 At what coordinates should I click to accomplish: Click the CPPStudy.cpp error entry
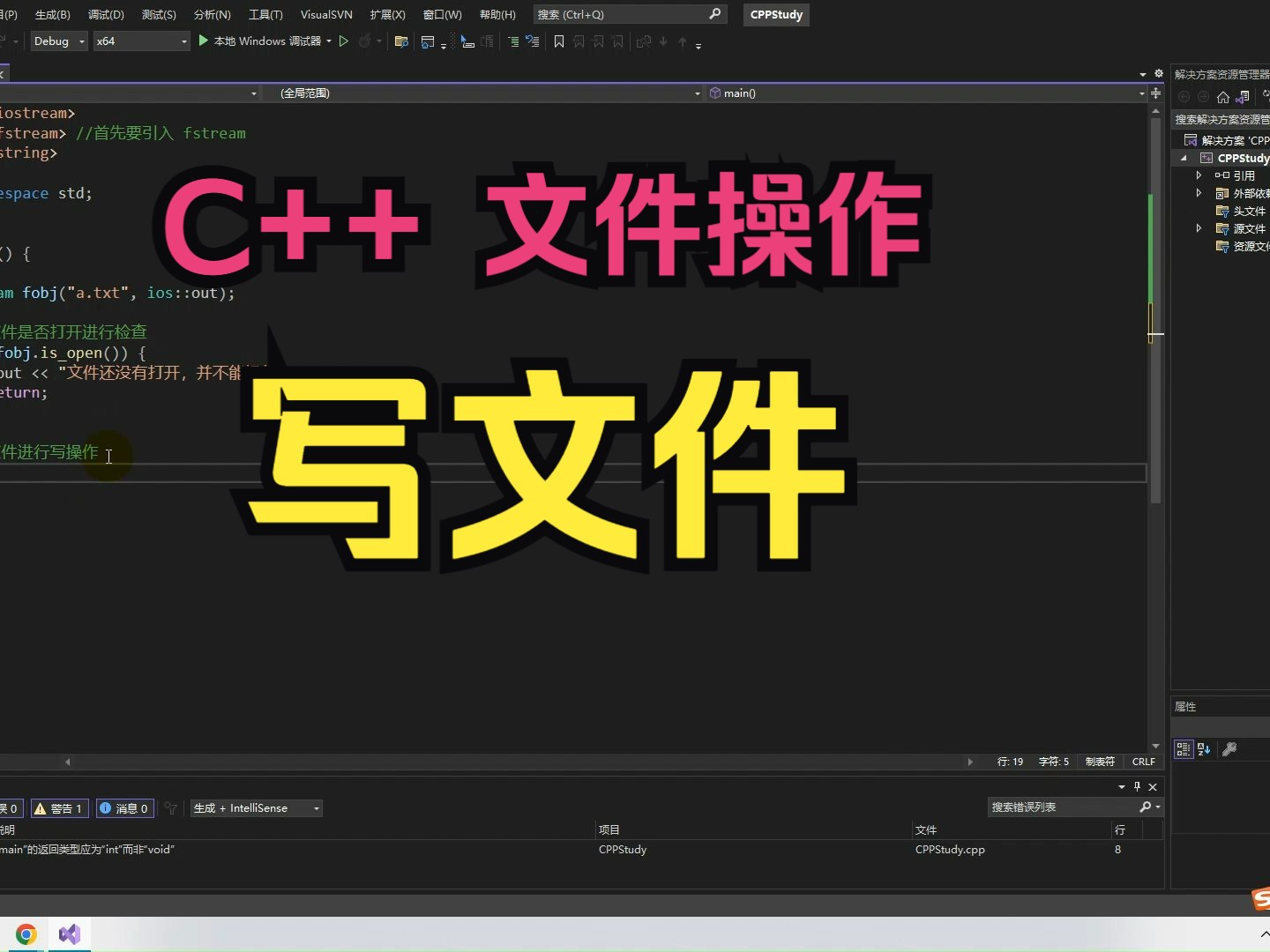(950, 850)
